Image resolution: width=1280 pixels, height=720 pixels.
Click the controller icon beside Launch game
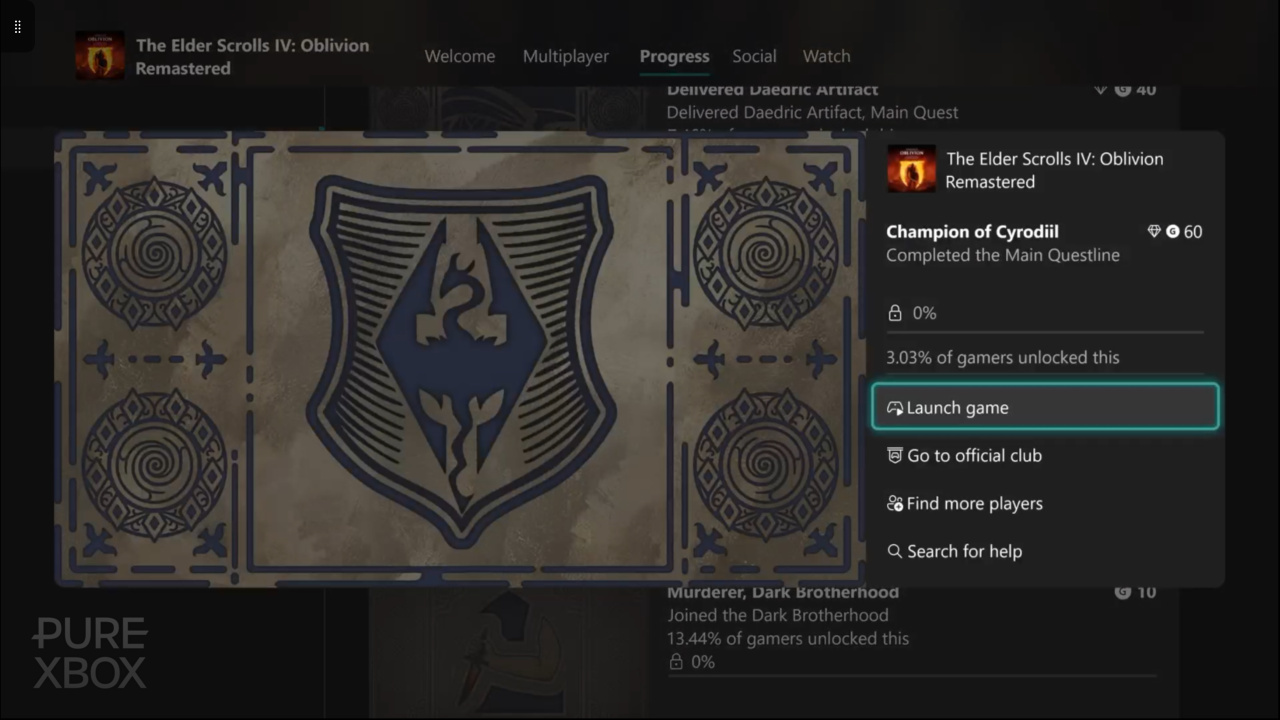(x=895, y=408)
